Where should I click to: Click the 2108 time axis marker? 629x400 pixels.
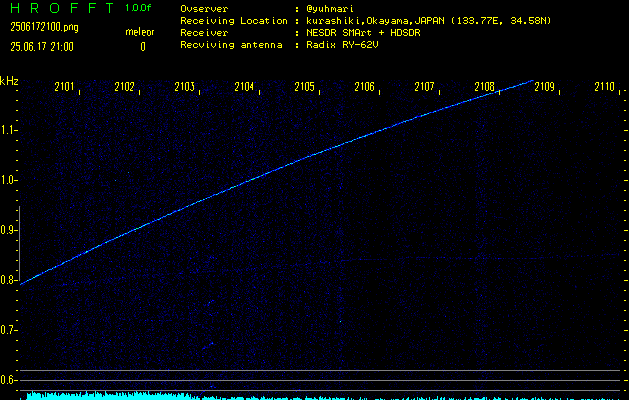(x=484, y=87)
